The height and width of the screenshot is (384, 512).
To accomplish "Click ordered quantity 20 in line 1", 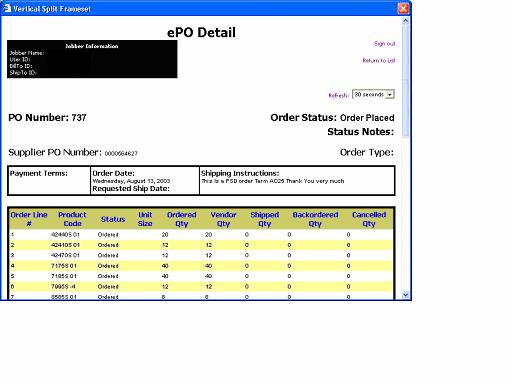I will (165, 235).
